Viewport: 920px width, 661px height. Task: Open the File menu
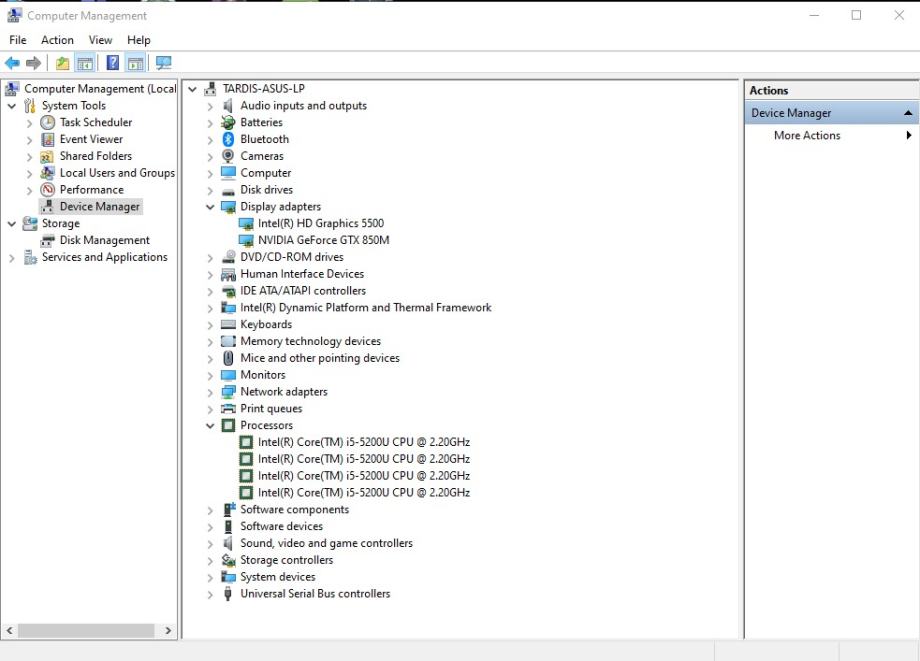point(18,40)
